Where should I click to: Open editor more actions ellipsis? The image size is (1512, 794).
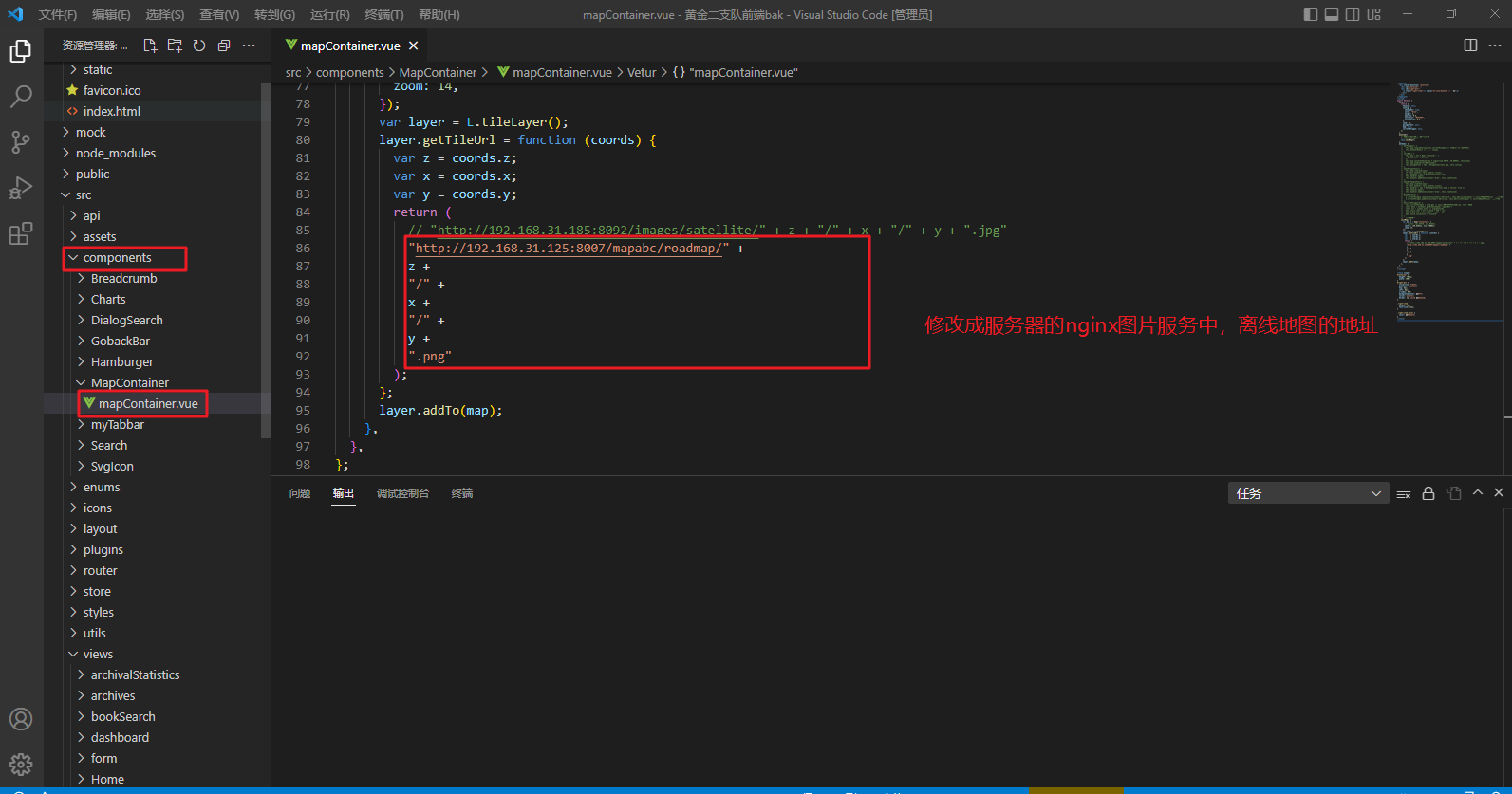(1495, 46)
